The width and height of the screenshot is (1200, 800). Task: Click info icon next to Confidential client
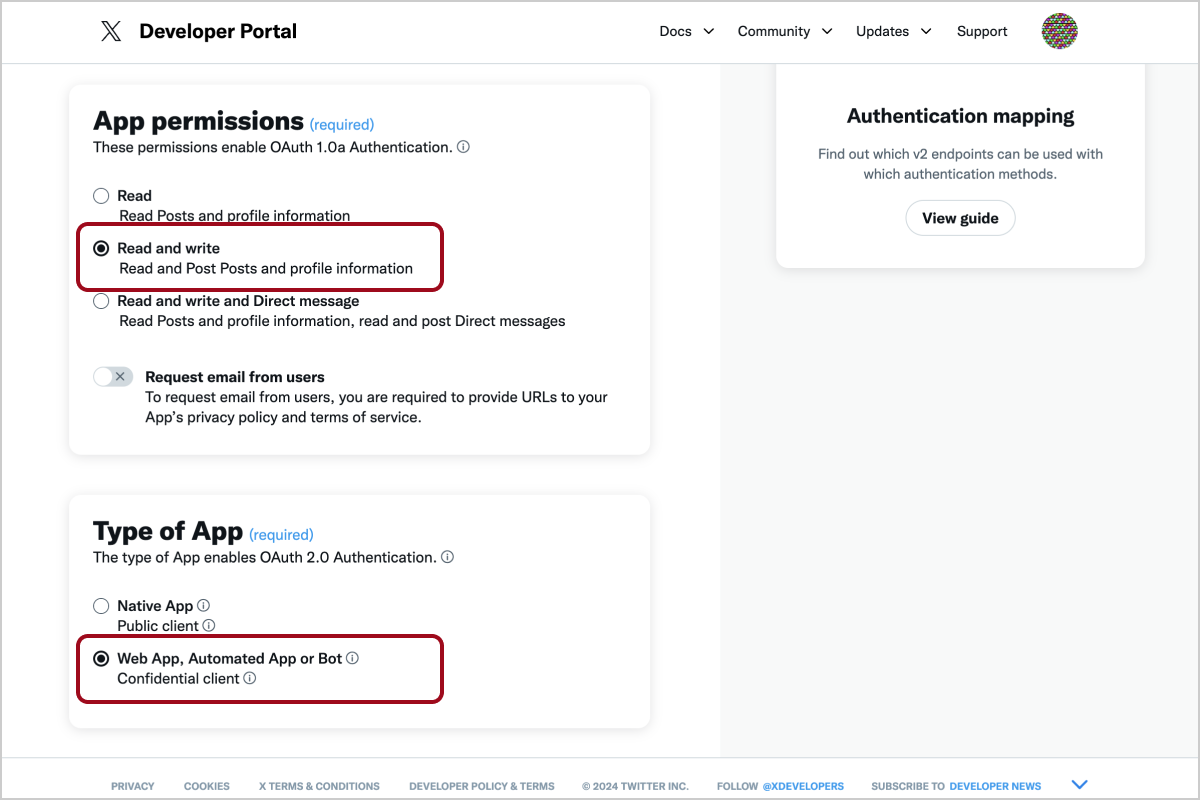[250, 678]
